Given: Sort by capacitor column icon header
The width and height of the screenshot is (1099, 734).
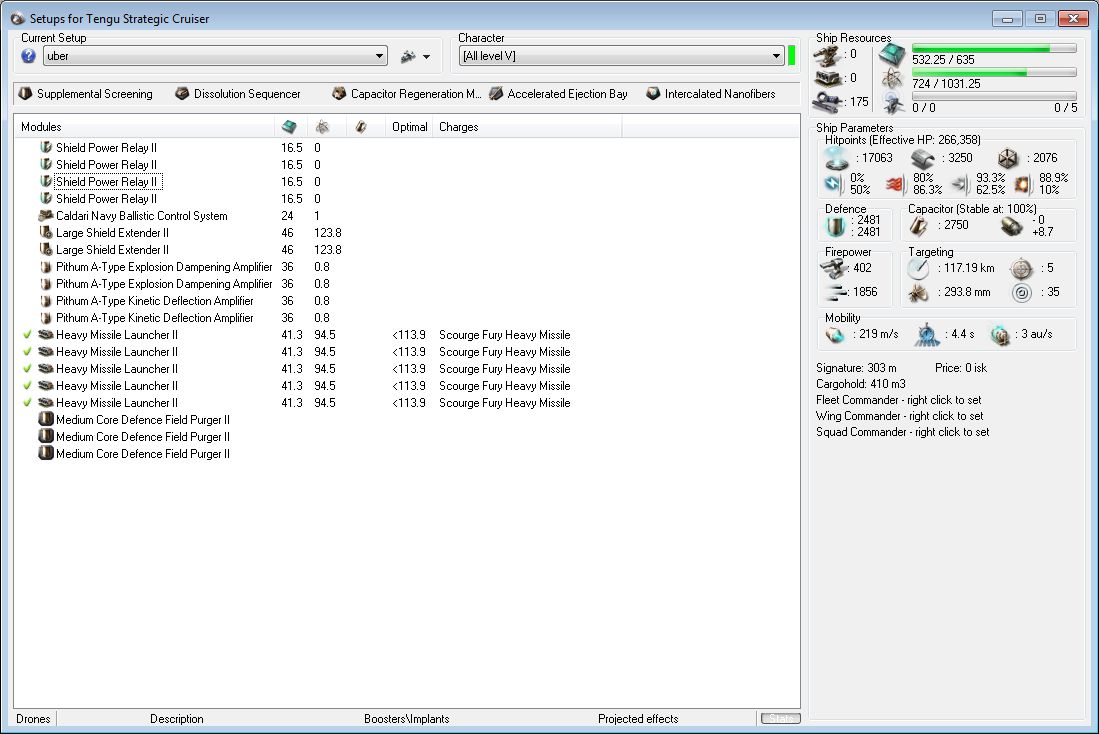Looking at the screenshot, I should coord(361,127).
